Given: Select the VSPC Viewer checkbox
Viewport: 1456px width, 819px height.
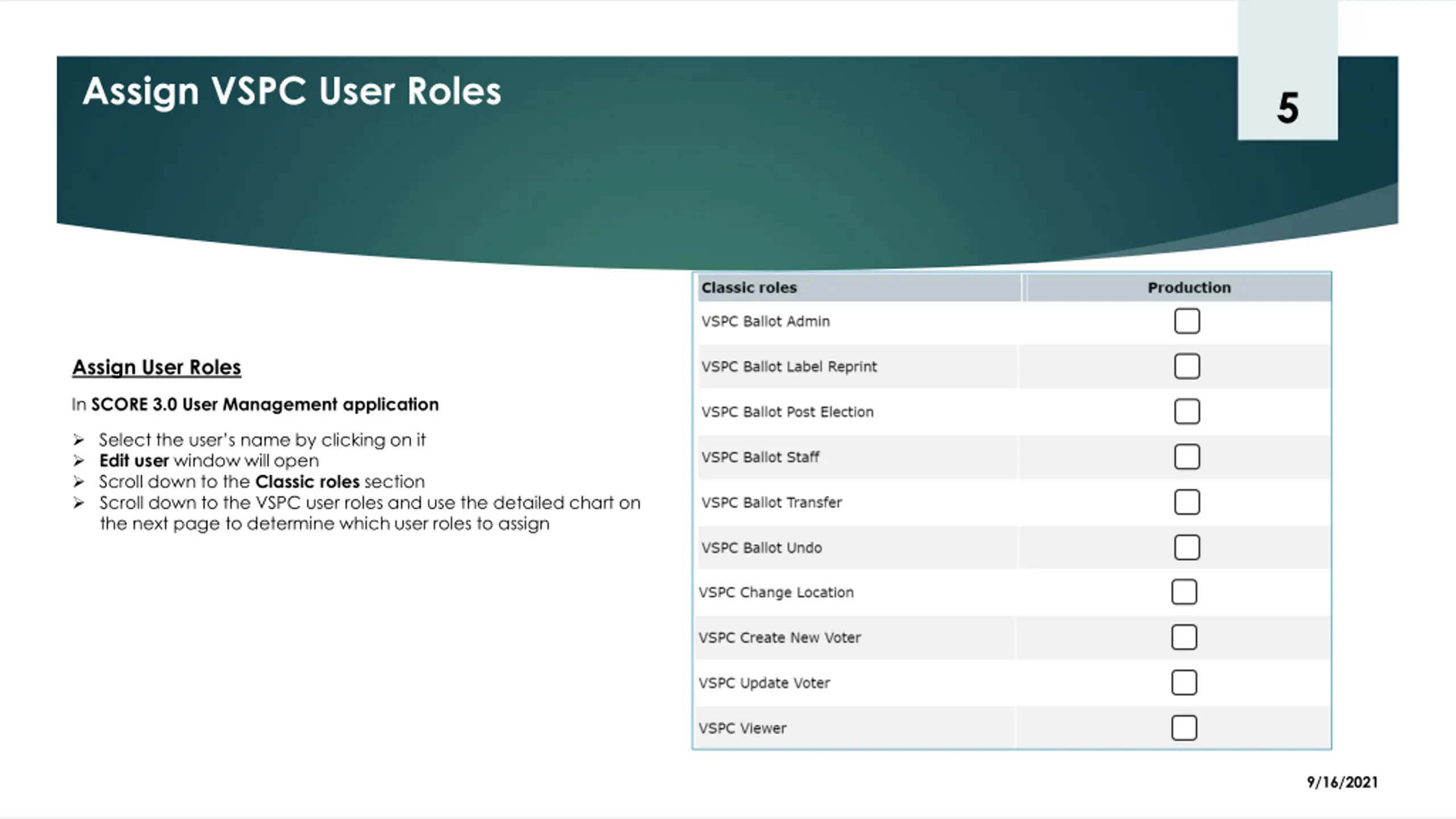Looking at the screenshot, I should tap(1184, 728).
